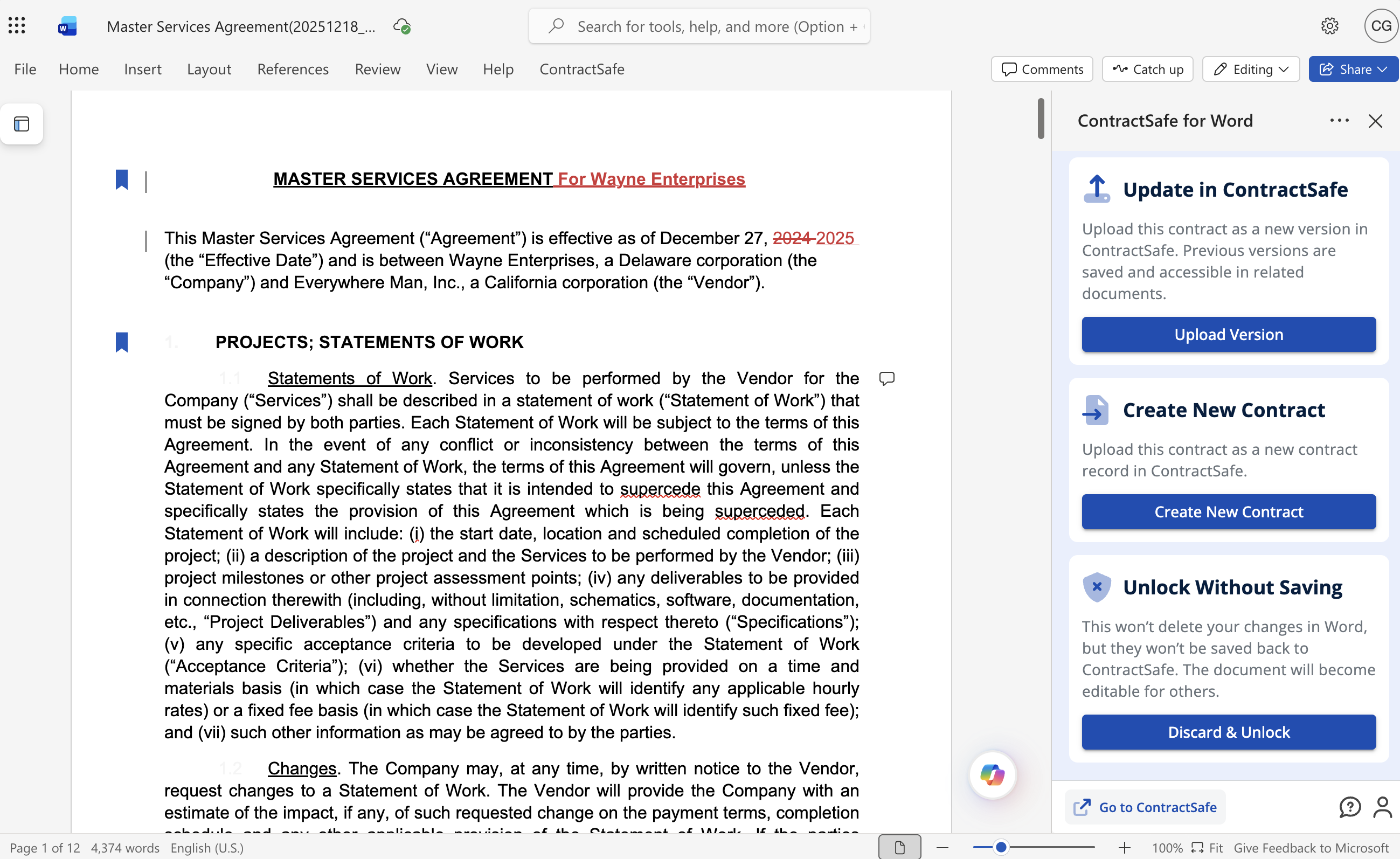Viewport: 1400px width, 859px height.
Task: Click bookmark icon next to Projects heading
Action: point(122,342)
